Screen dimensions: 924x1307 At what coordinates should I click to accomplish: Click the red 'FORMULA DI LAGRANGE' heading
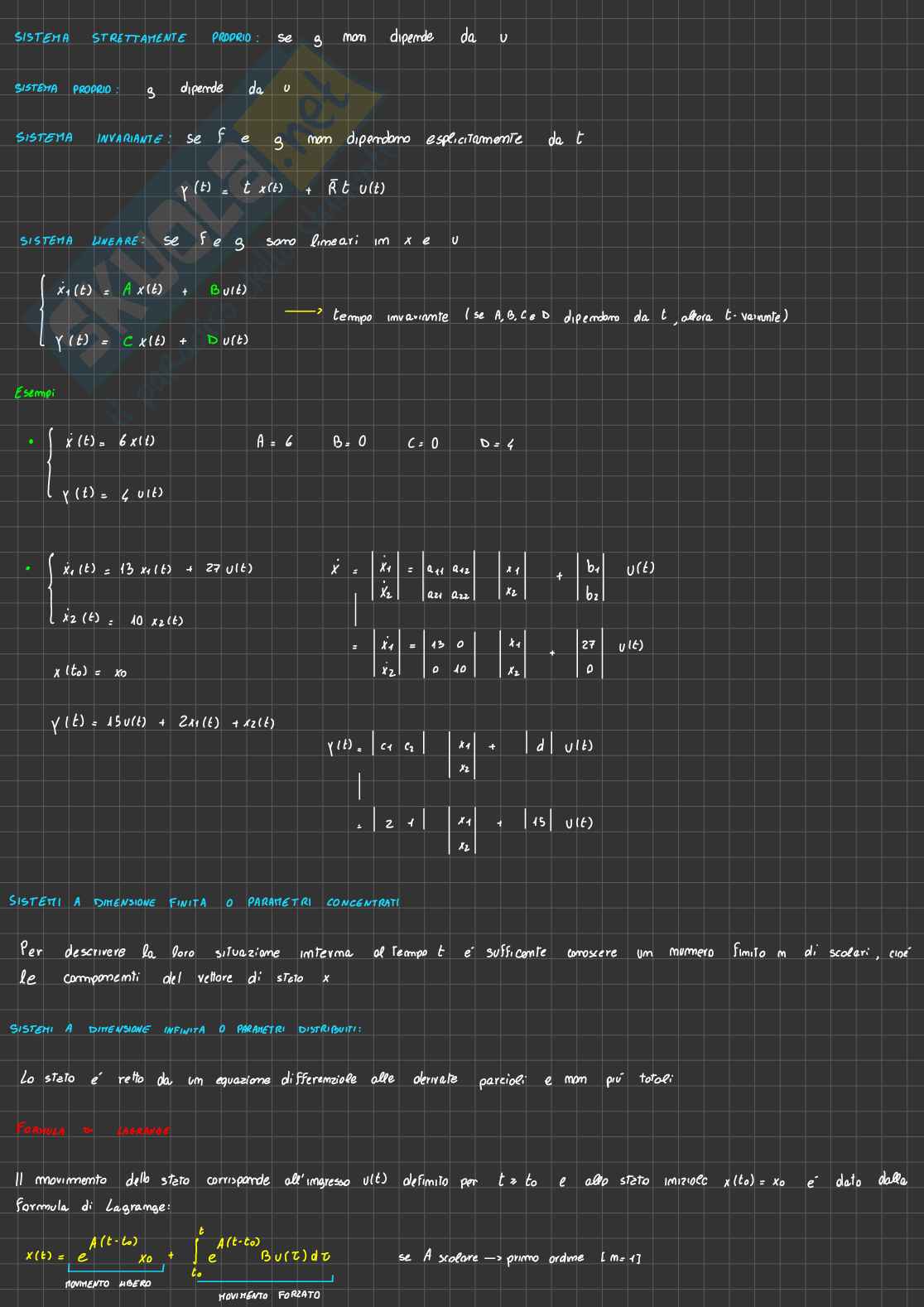pyautogui.click(x=93, y=1131)
